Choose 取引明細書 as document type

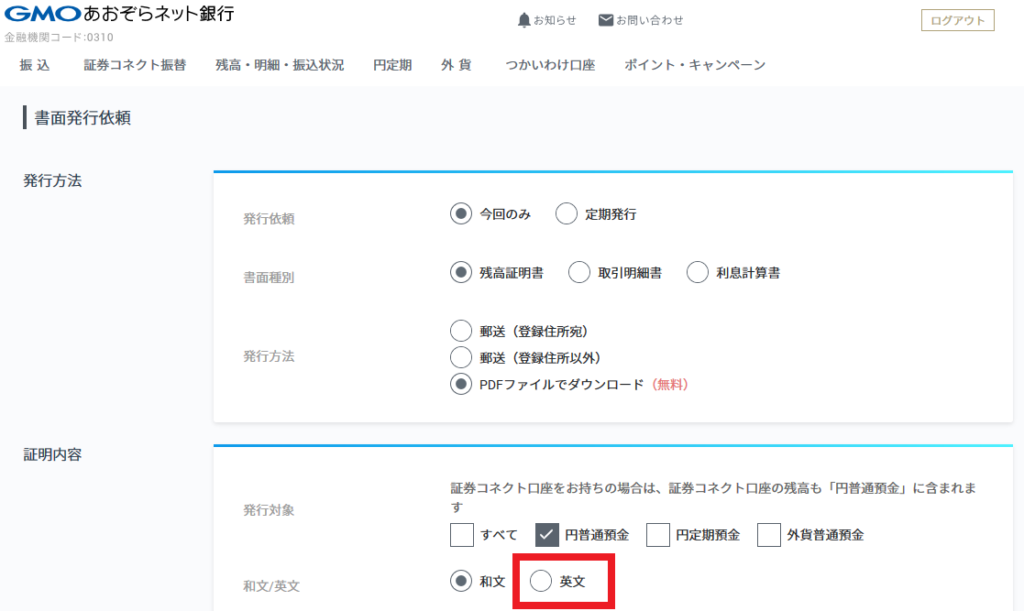click(580, 273)
